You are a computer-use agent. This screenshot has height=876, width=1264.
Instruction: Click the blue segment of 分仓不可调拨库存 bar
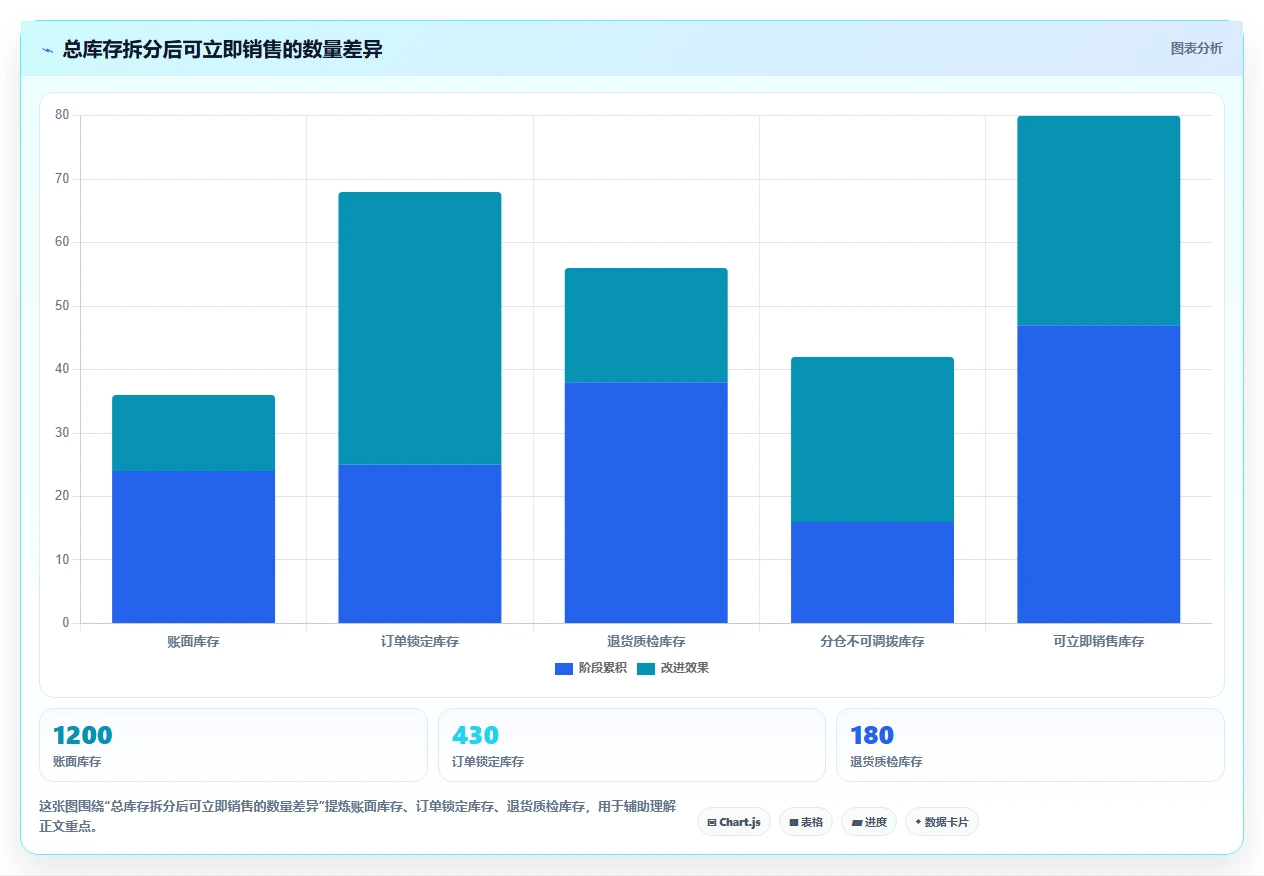click(x=872, y=572)
